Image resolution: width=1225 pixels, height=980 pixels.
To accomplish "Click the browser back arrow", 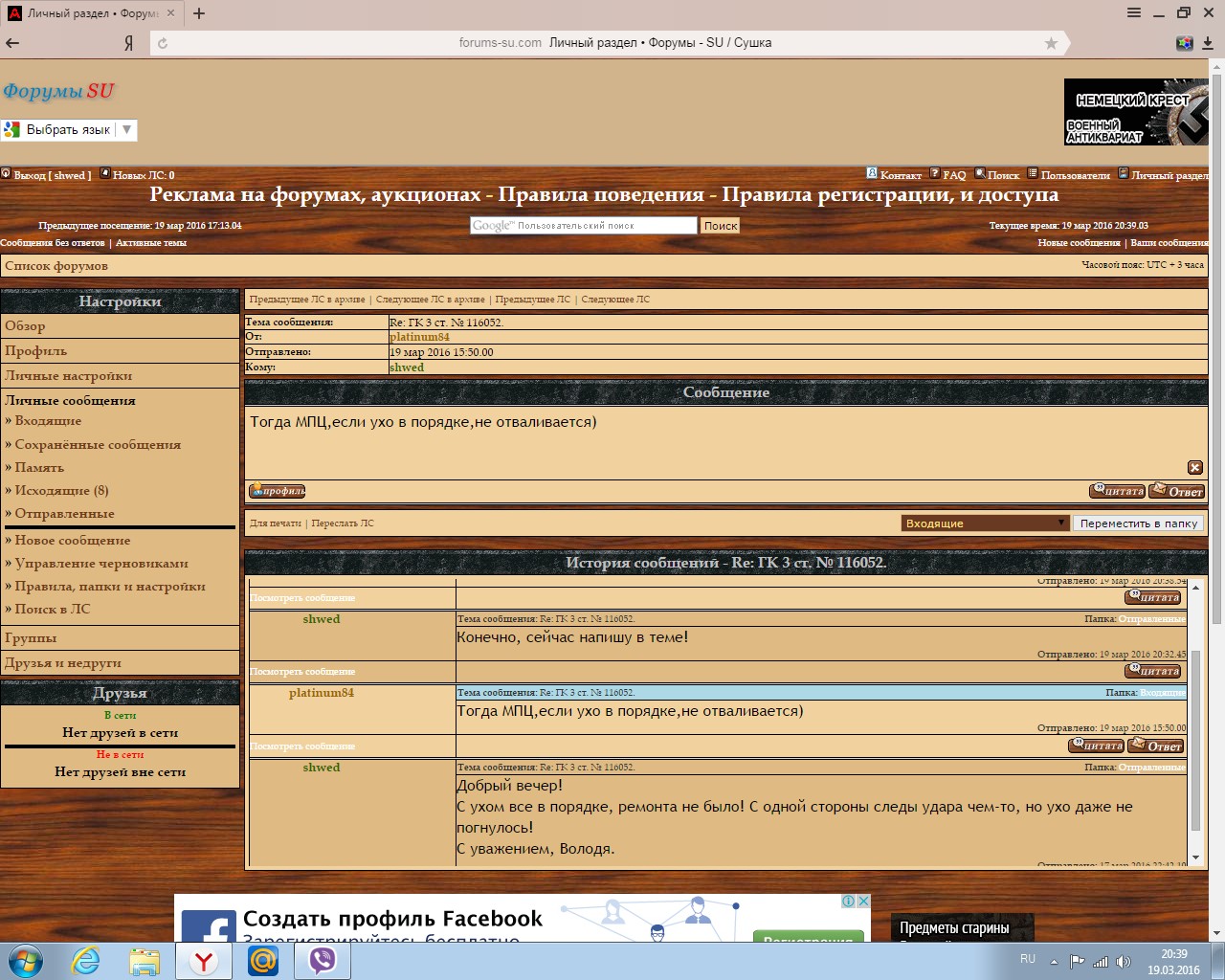I will coord(12,43).
